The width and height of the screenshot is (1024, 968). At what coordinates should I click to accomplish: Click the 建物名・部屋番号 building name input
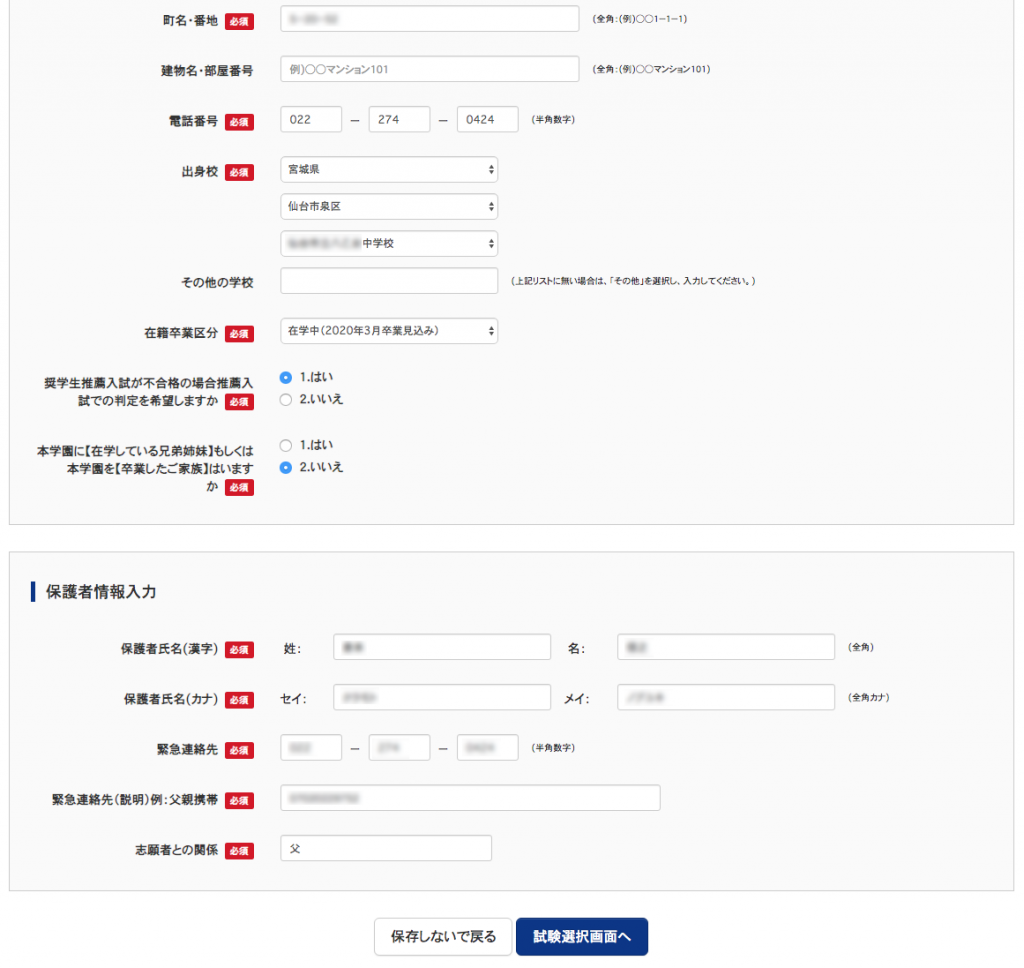coord(430,69)
